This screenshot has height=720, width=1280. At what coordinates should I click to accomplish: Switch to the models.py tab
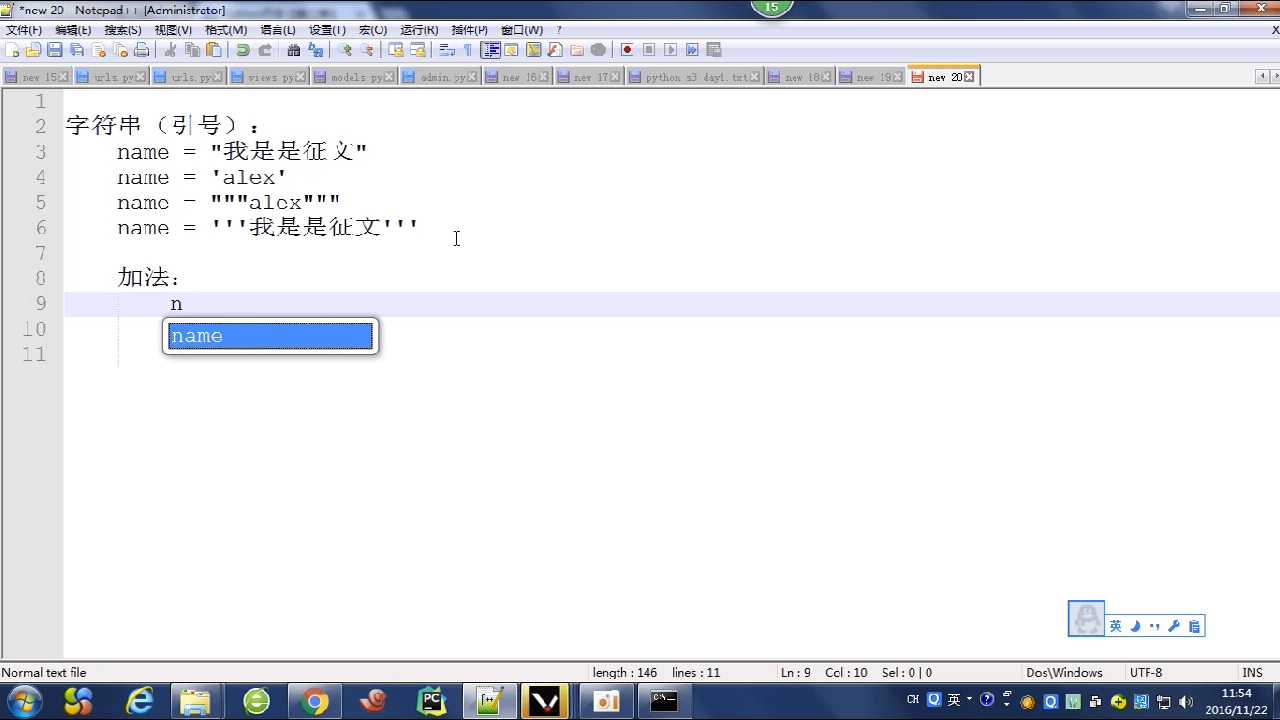coord(354,77)
